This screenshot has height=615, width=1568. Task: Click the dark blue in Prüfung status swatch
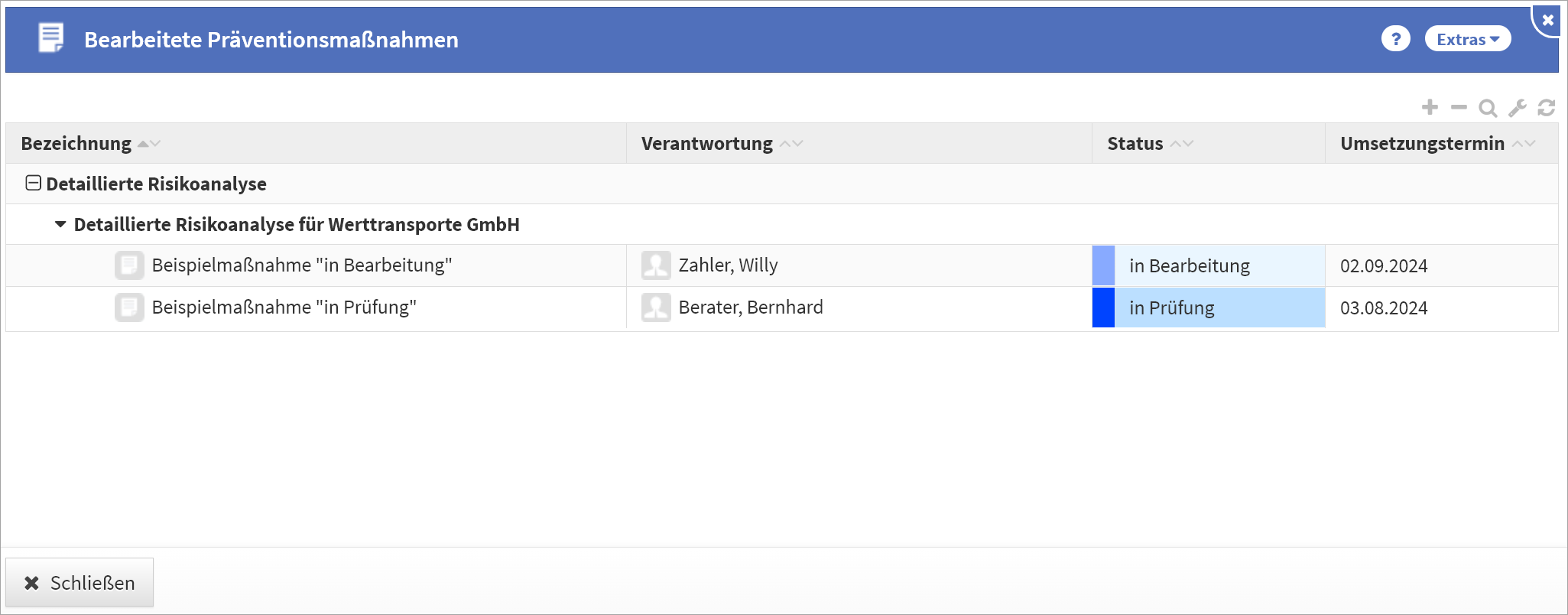coord(1103,307)
